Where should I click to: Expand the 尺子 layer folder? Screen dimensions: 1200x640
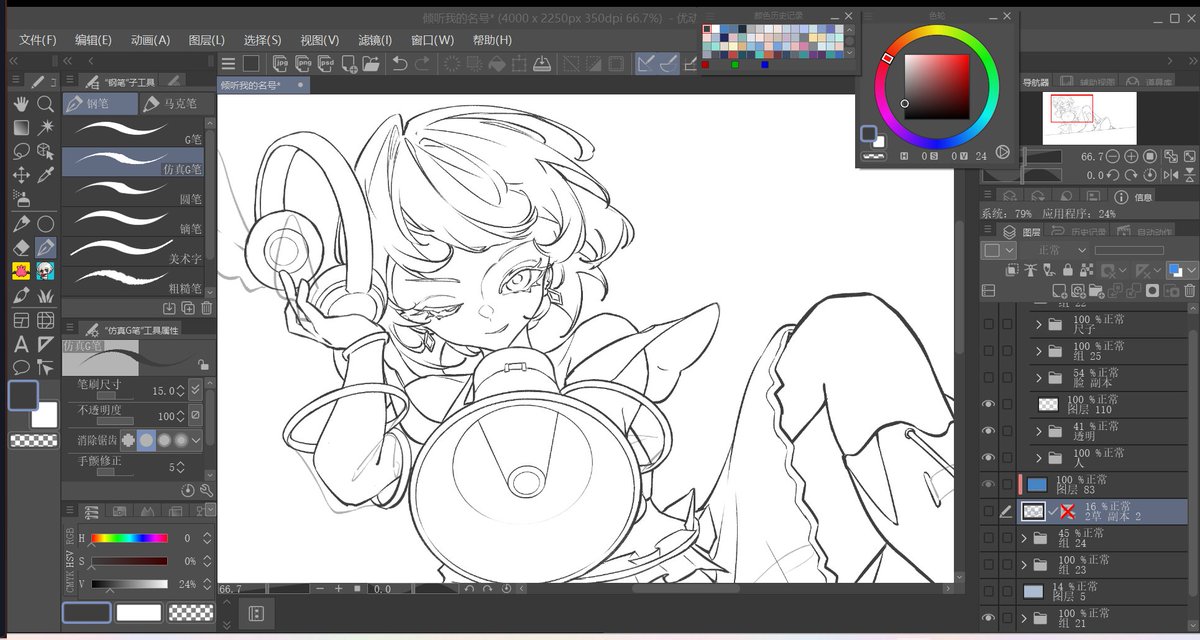pos(1039,324)
